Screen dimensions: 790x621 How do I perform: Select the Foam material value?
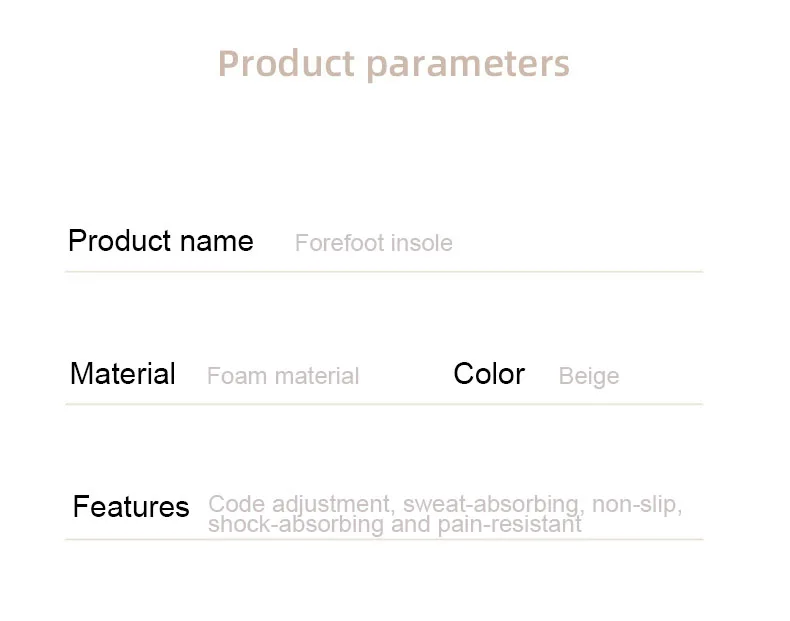pyautogui.click(x=283, y=376)
